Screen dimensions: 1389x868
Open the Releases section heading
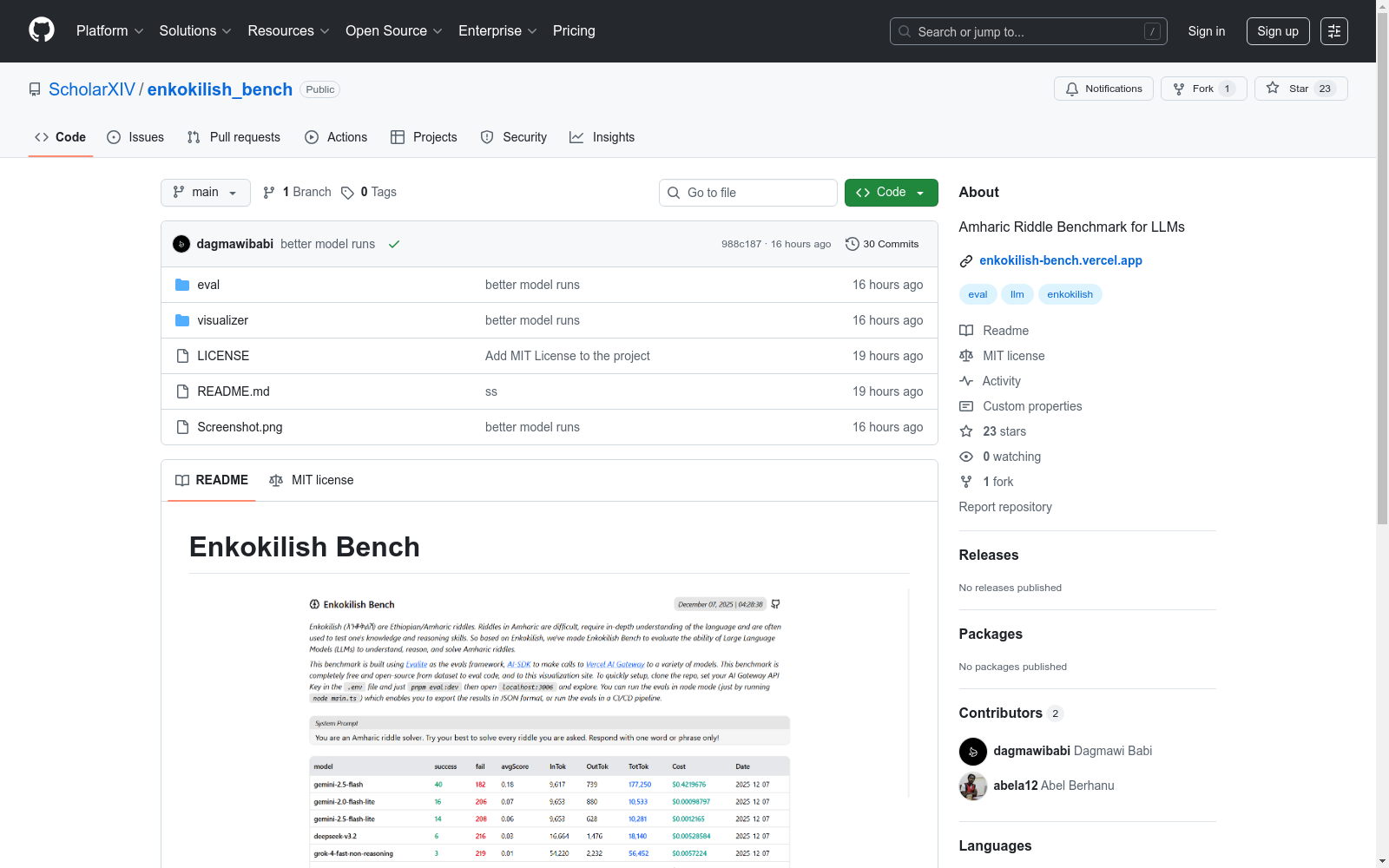coord(989,555)
